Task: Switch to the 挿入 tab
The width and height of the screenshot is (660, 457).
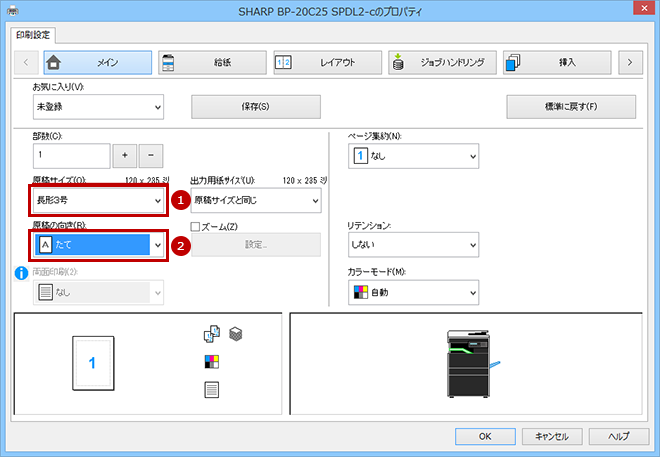Action: 557,63
